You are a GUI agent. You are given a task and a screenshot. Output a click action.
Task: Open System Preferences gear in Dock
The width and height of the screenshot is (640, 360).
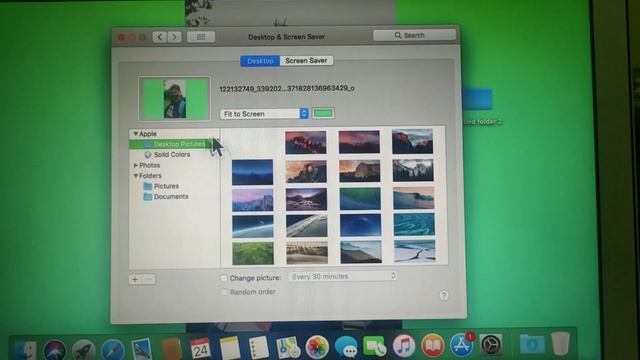pyautogui.click(x=491, y=344)
